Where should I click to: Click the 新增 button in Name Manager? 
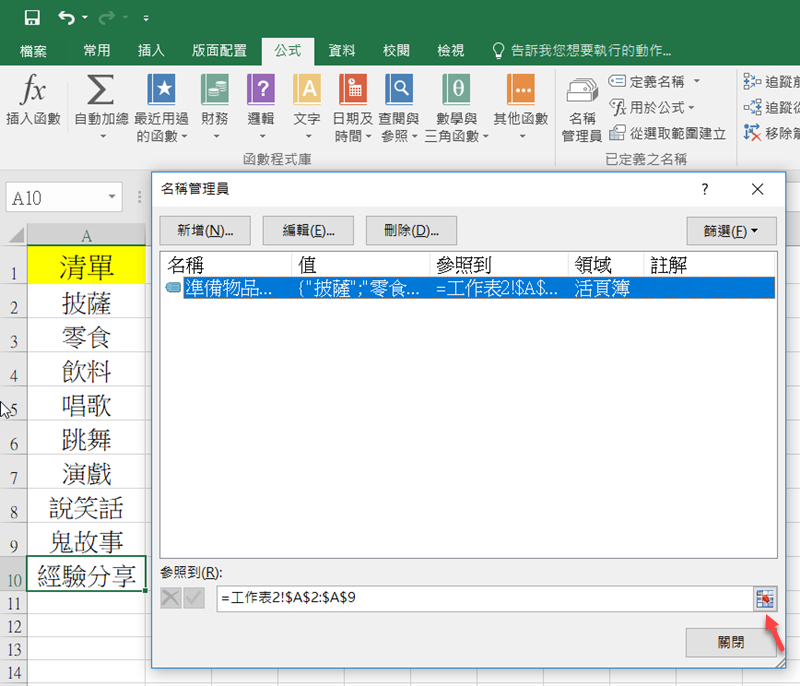tap(206, 230)
